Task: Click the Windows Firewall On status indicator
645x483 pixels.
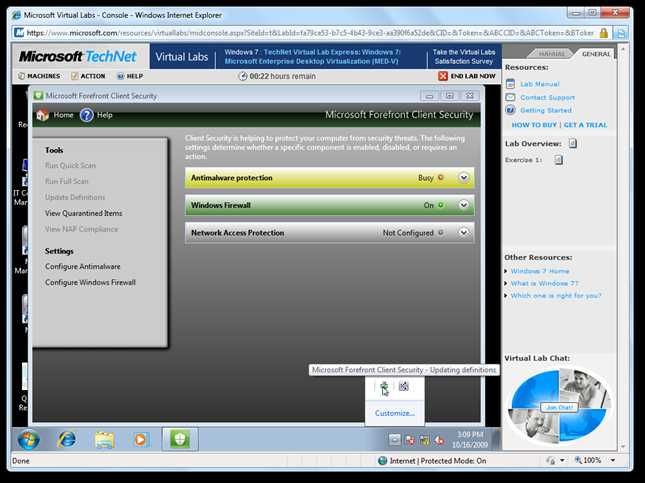Action: tap(434, 205)
